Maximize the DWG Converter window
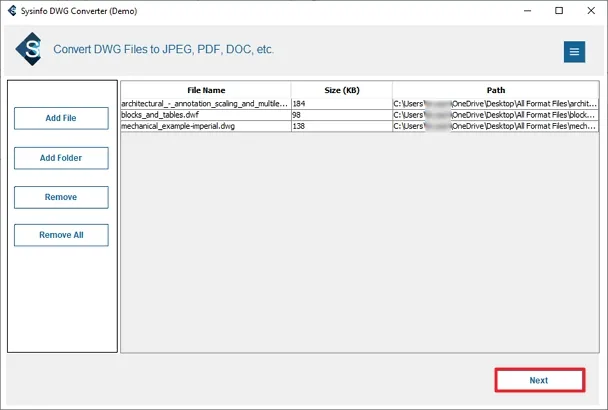 559,10
